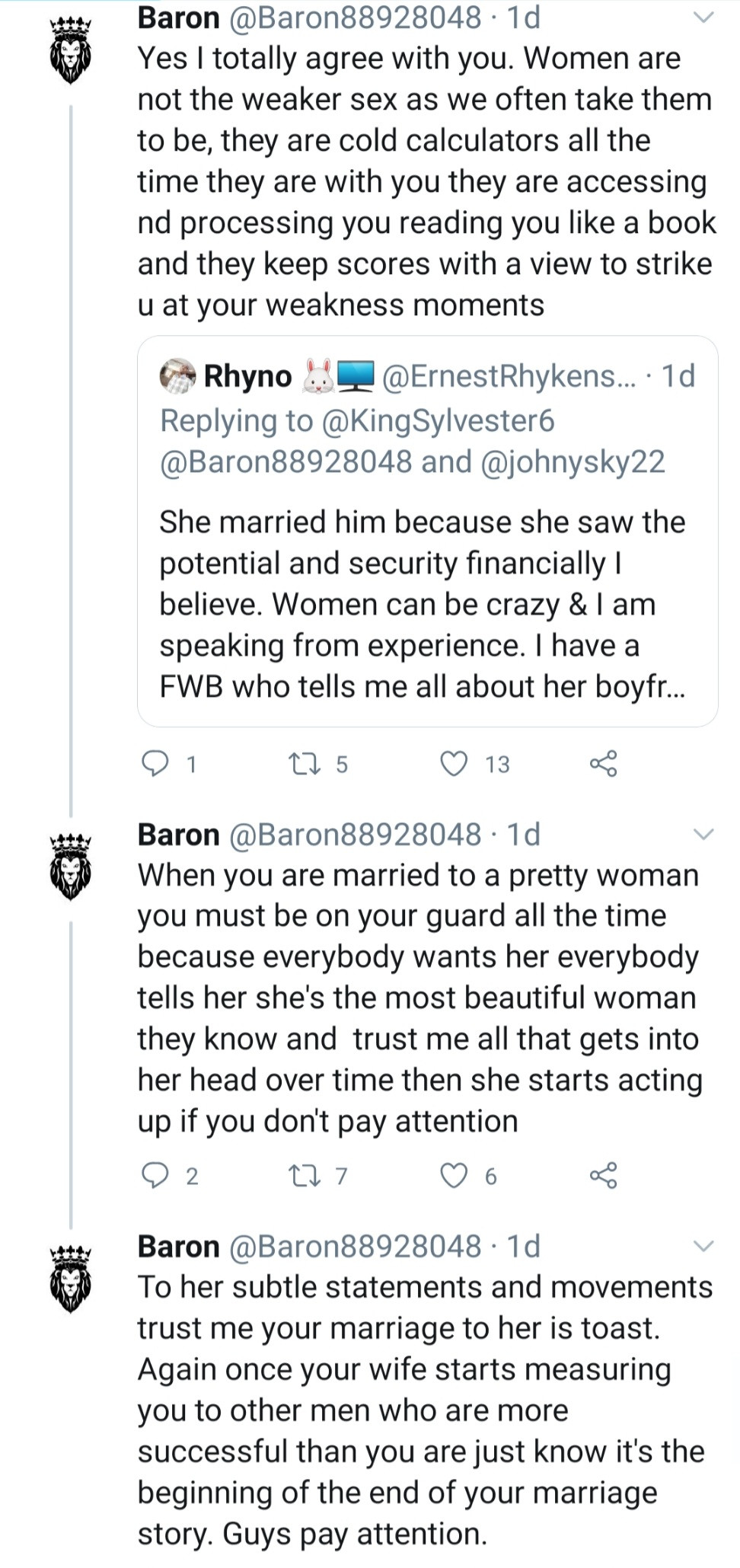This screenshot has width=740, height=1568.
Task: Retweet the tweet with 7 retweets
Action: pyautogui.click(x=305, y=1176)
